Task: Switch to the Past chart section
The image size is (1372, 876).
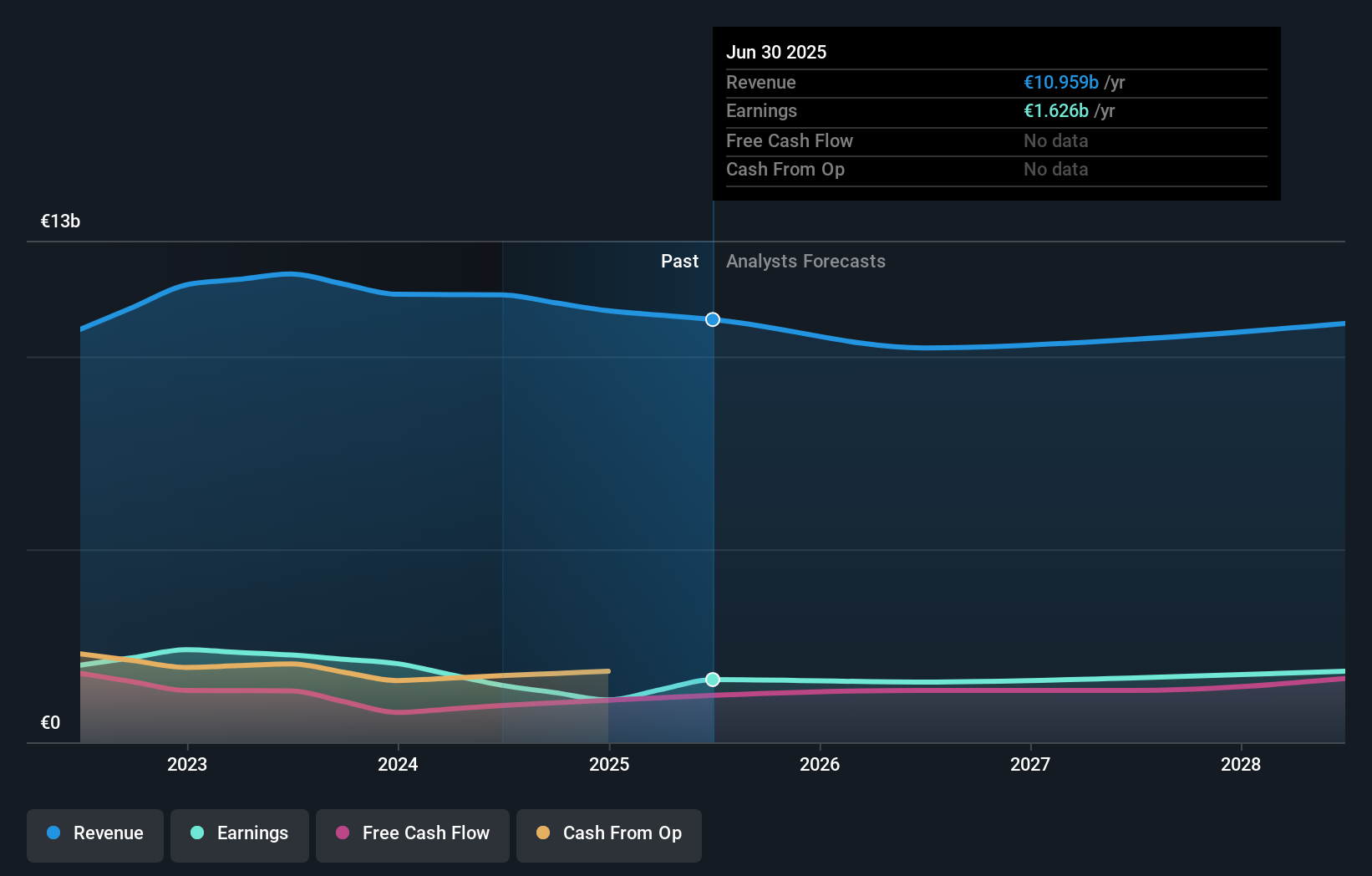Action: pos(679,261)
